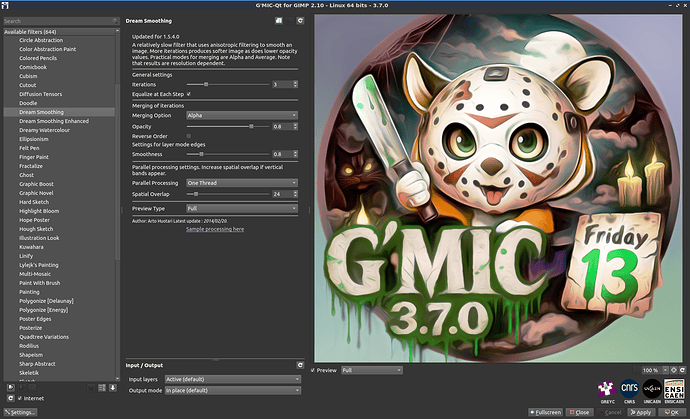Toggle Equalize at Each Step checkbox
Screen dimensions: 690x419
tap(188, 94)
